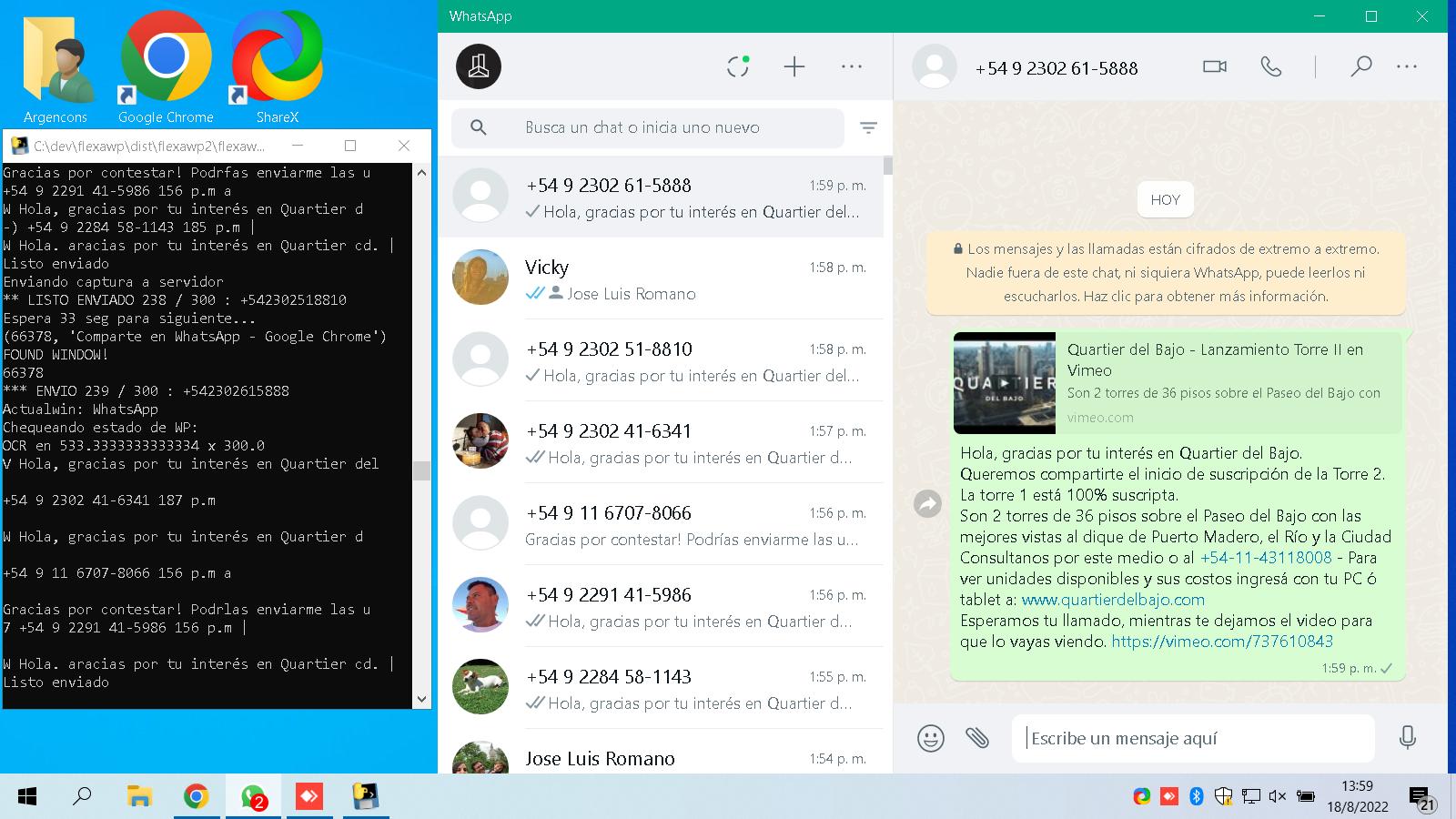Switch to the flexawp console in the taskbar
Image resolution: width=1456 pixels, height=819 pixels.
tap(366, 797)
